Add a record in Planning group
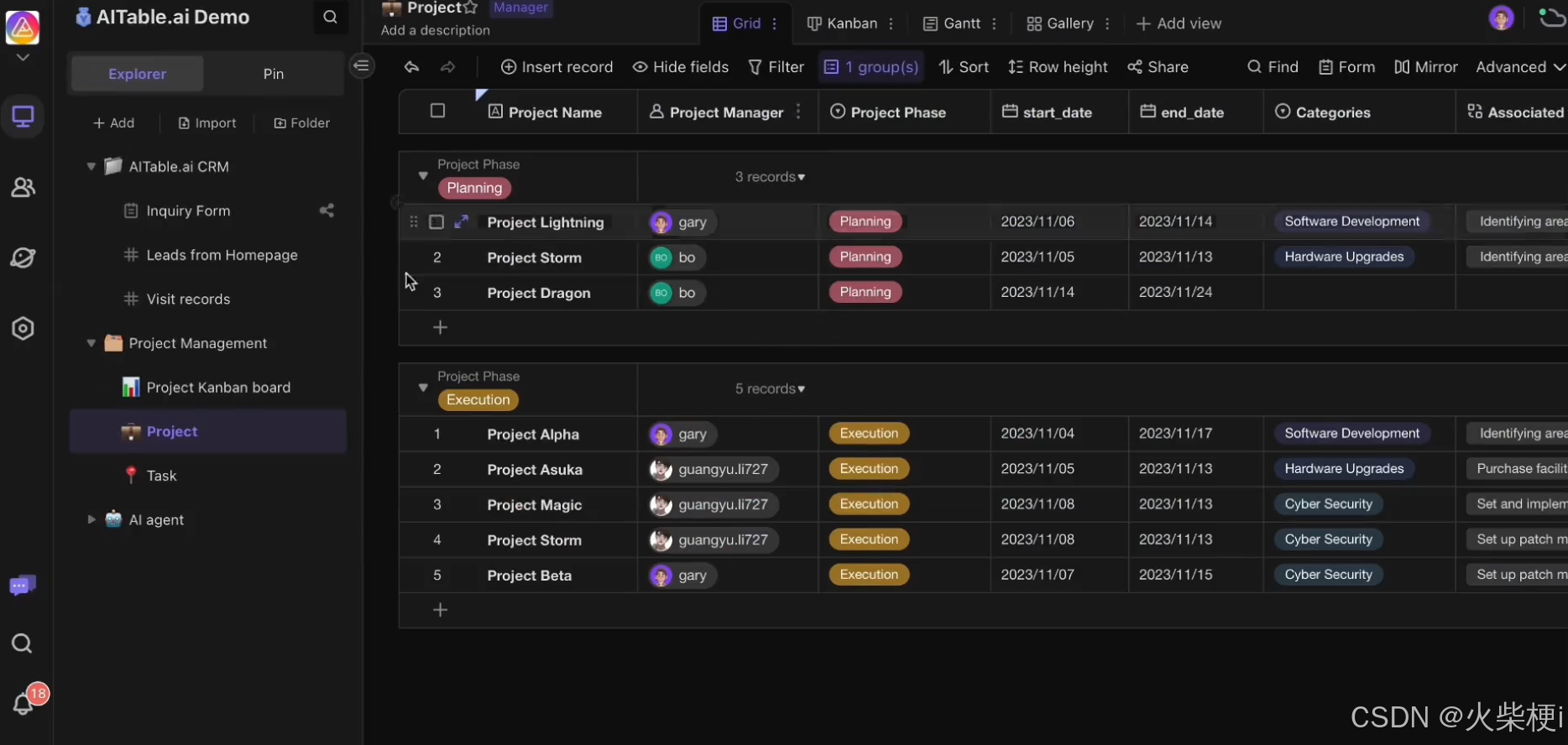Viewport: 1568px width, 745px height. [x=440, y=327]
